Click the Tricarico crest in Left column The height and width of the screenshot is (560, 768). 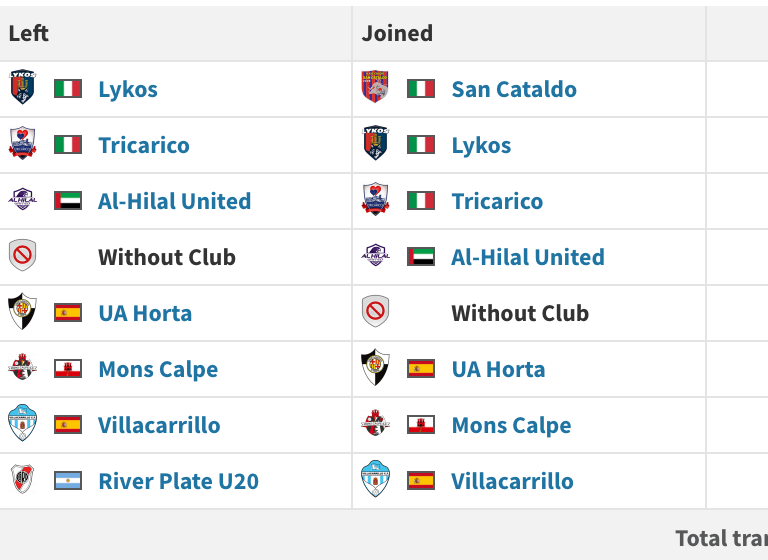pos(22,144)
